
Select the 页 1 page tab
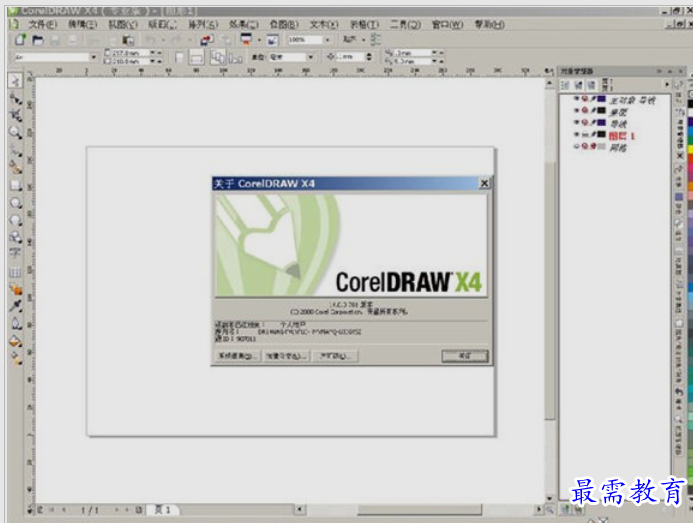coord(162,510)
